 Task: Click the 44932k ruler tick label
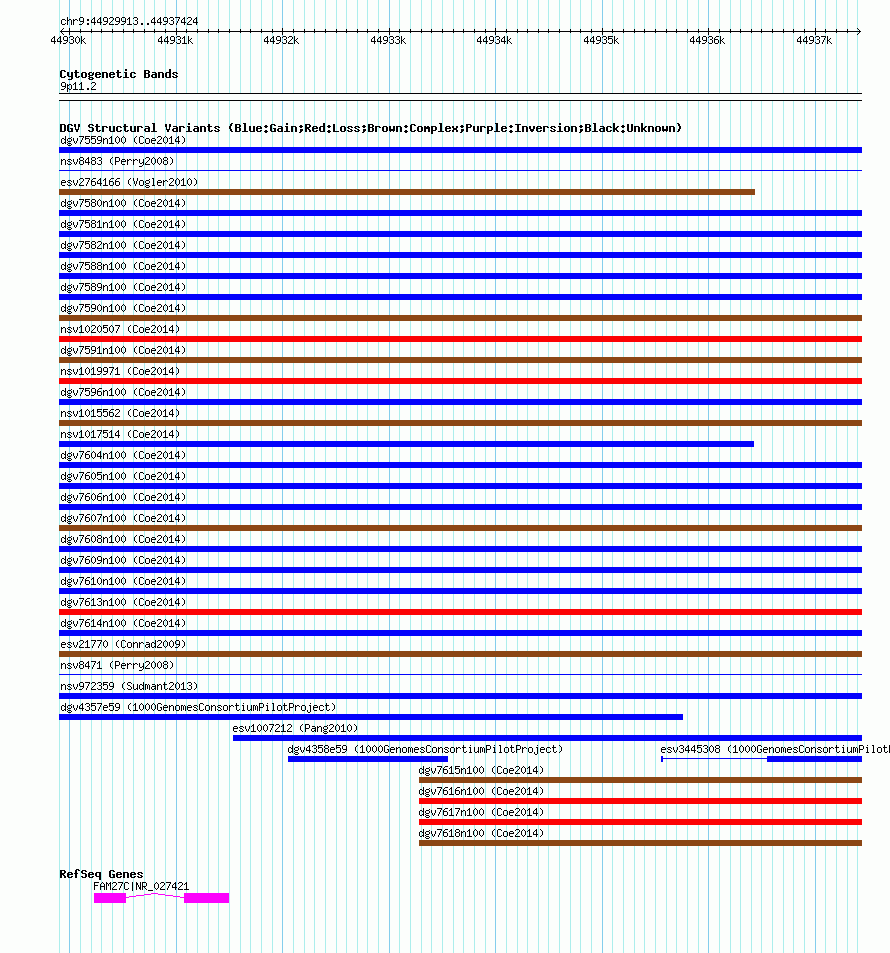[x=281, y=40]
